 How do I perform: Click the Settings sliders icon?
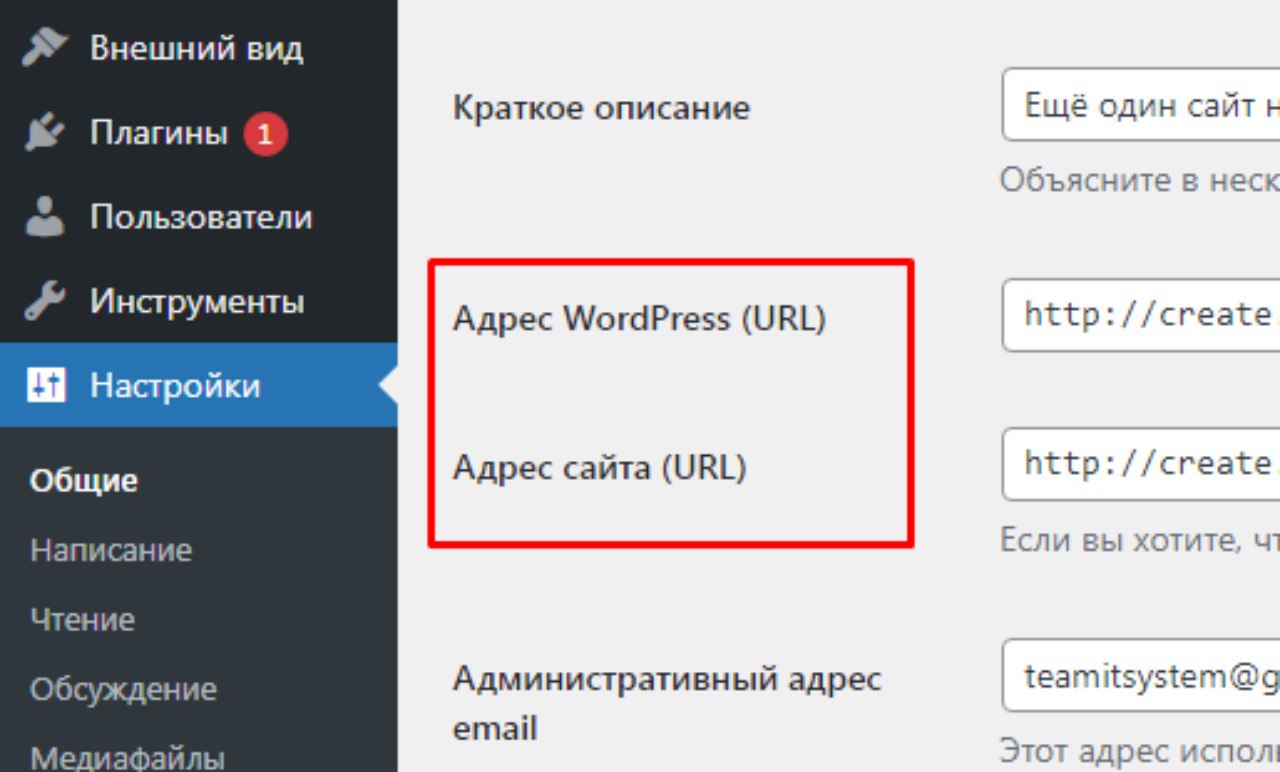point(45,386)
